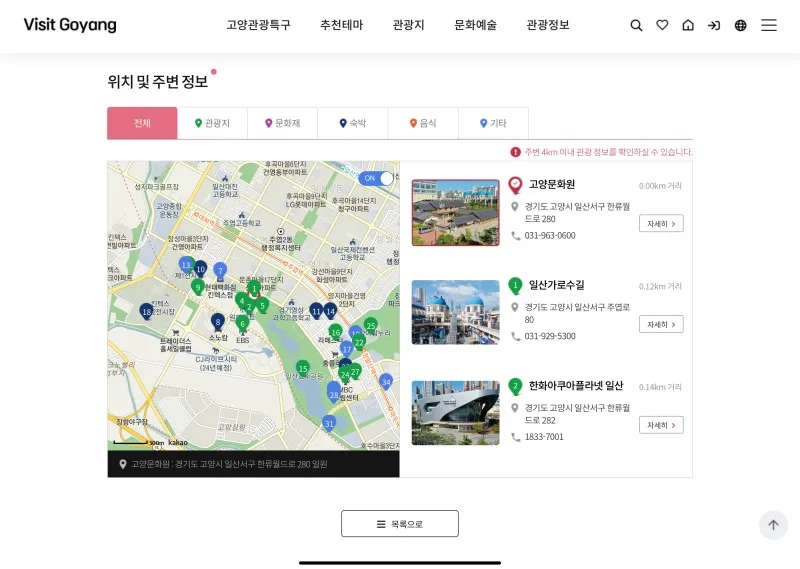This screenshot has height=569, width=800.
Task: Click phone number 031-963-0600
Action: 550,236
